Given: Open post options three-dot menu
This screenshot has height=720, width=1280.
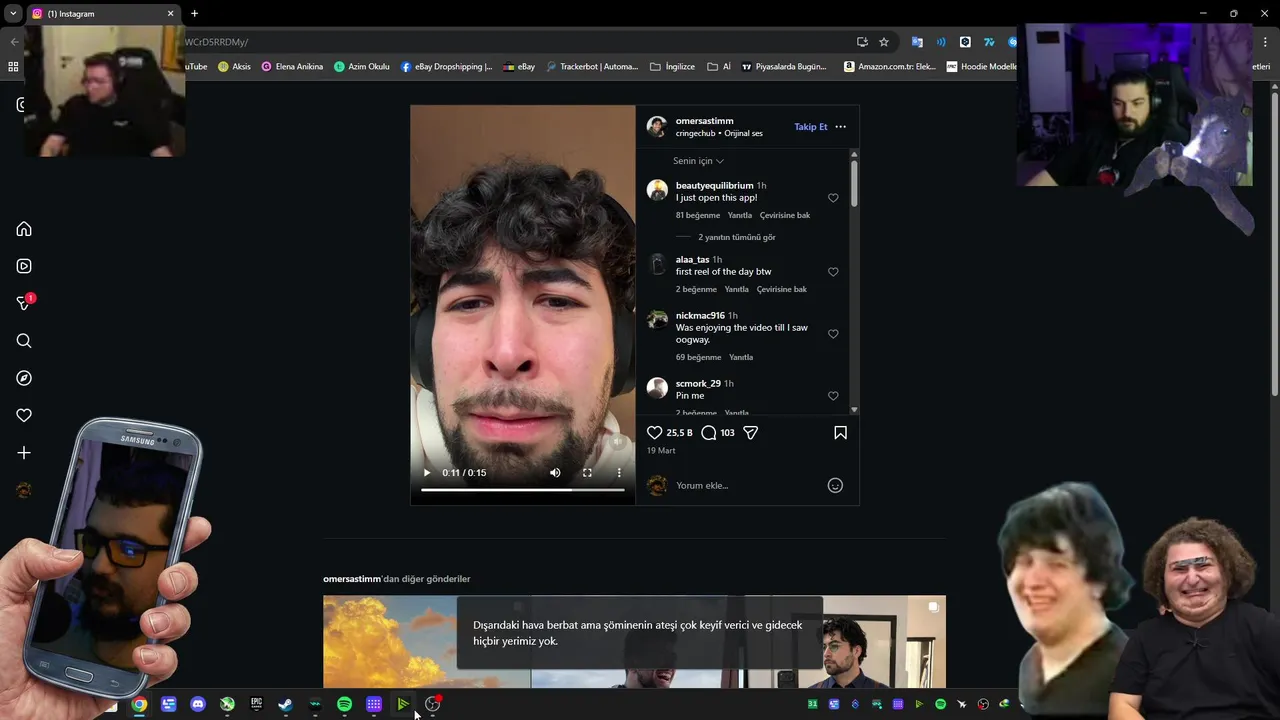Looking at the screenshot, I should (x=840, y=127).
